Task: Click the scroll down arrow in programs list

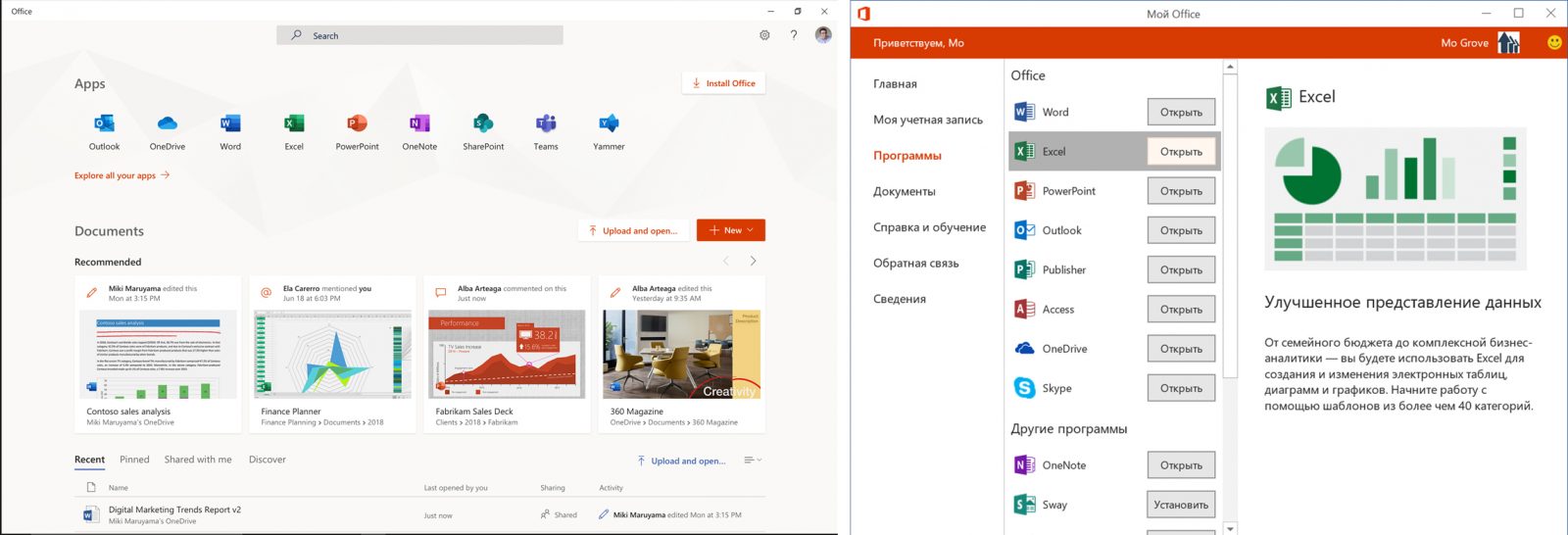Action: point(1230,528)
